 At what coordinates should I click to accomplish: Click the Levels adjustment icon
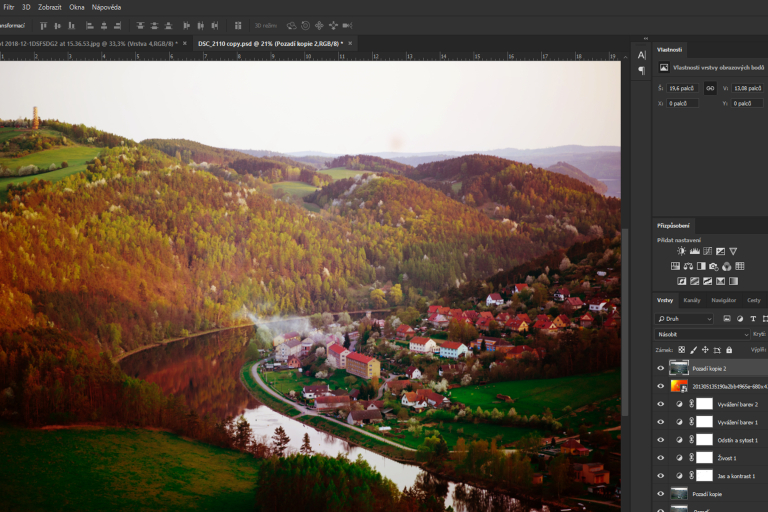694,251
